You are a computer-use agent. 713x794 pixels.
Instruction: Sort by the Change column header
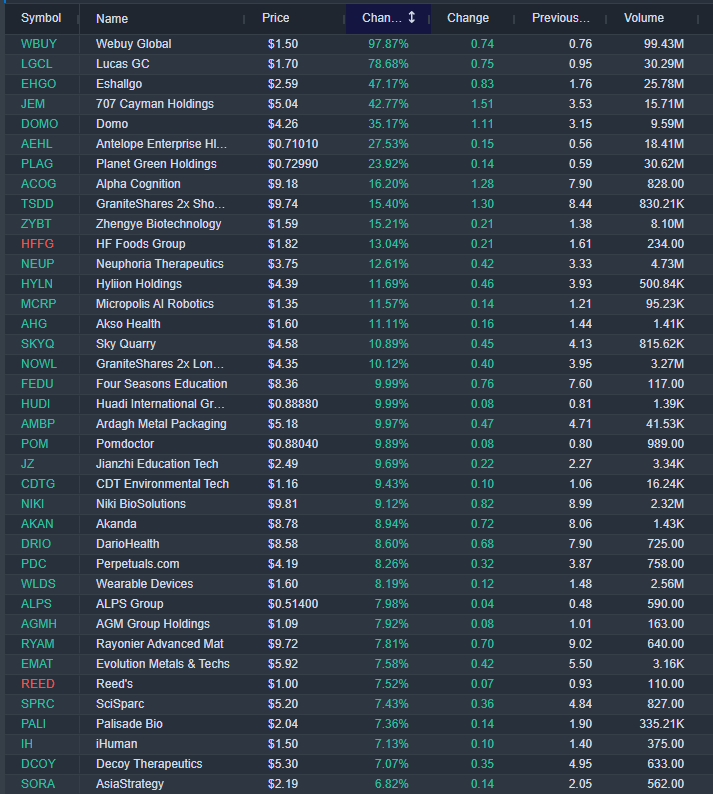tap(468, 18)
